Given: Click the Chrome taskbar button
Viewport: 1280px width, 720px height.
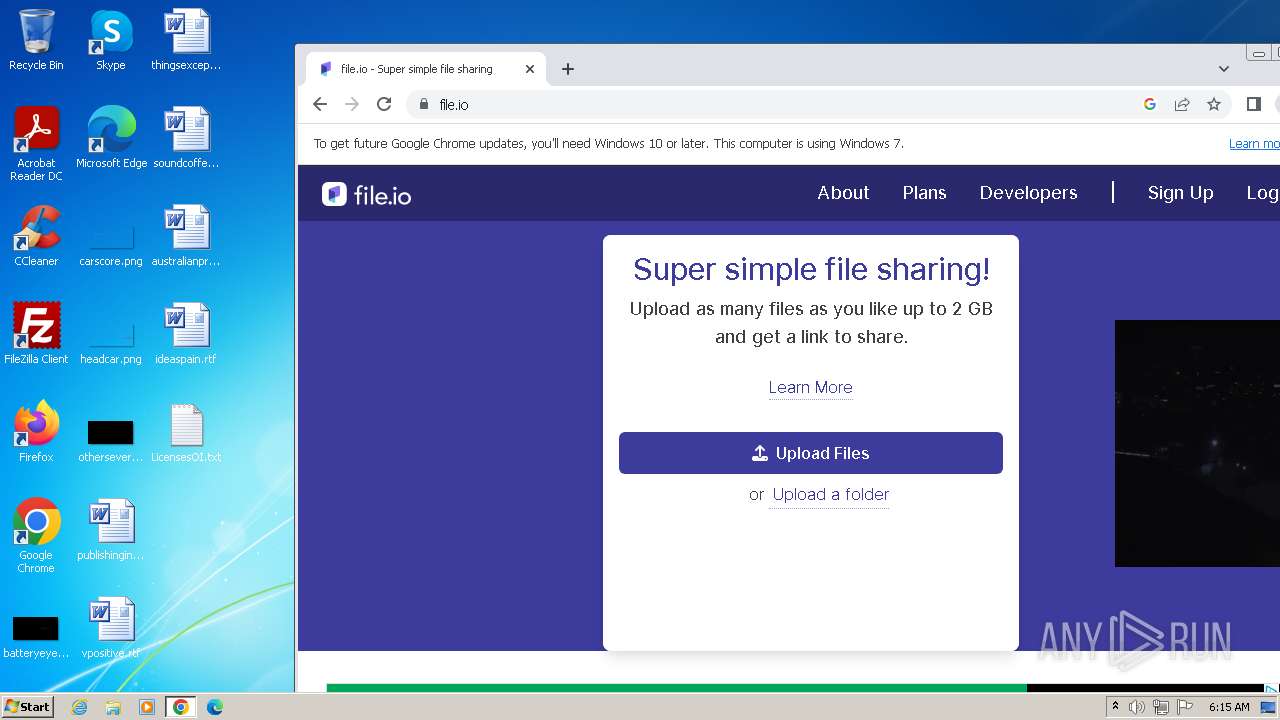Looking at the screenshot, I should point(181,707).
